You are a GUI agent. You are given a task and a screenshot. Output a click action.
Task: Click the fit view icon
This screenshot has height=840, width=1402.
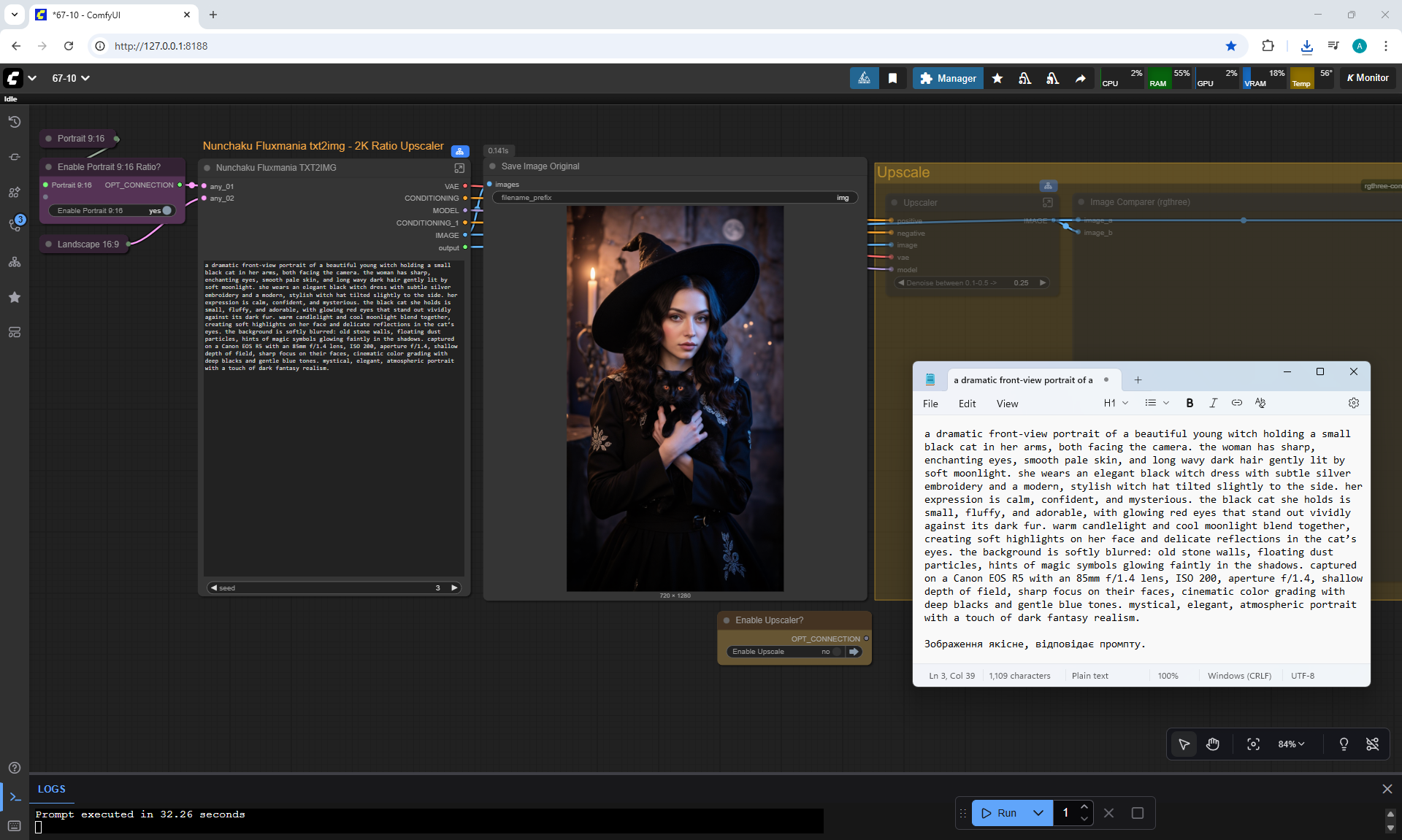point(1253,744)
